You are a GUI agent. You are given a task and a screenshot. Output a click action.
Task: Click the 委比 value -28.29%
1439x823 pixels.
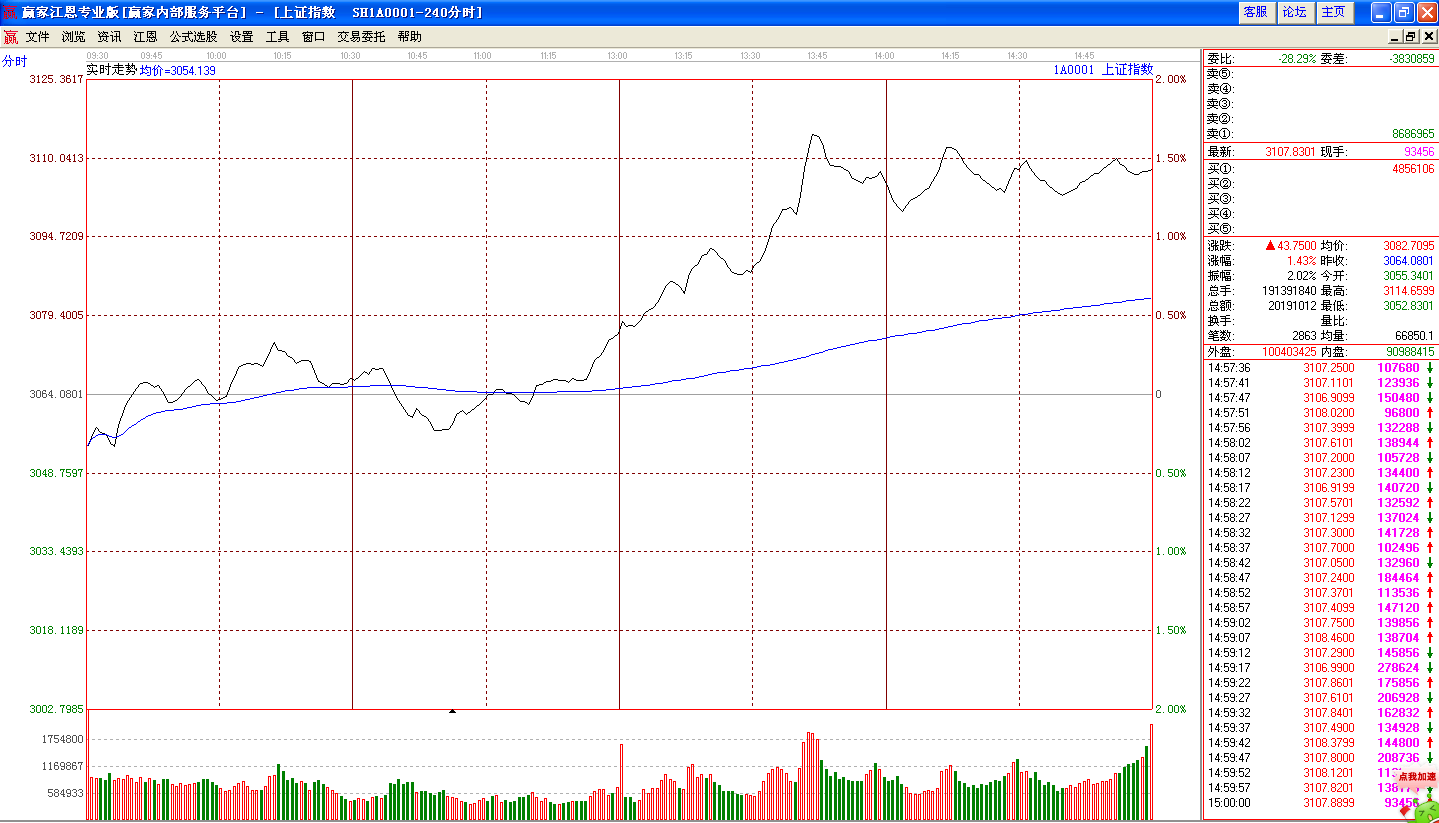click(x=1297, y=59)
